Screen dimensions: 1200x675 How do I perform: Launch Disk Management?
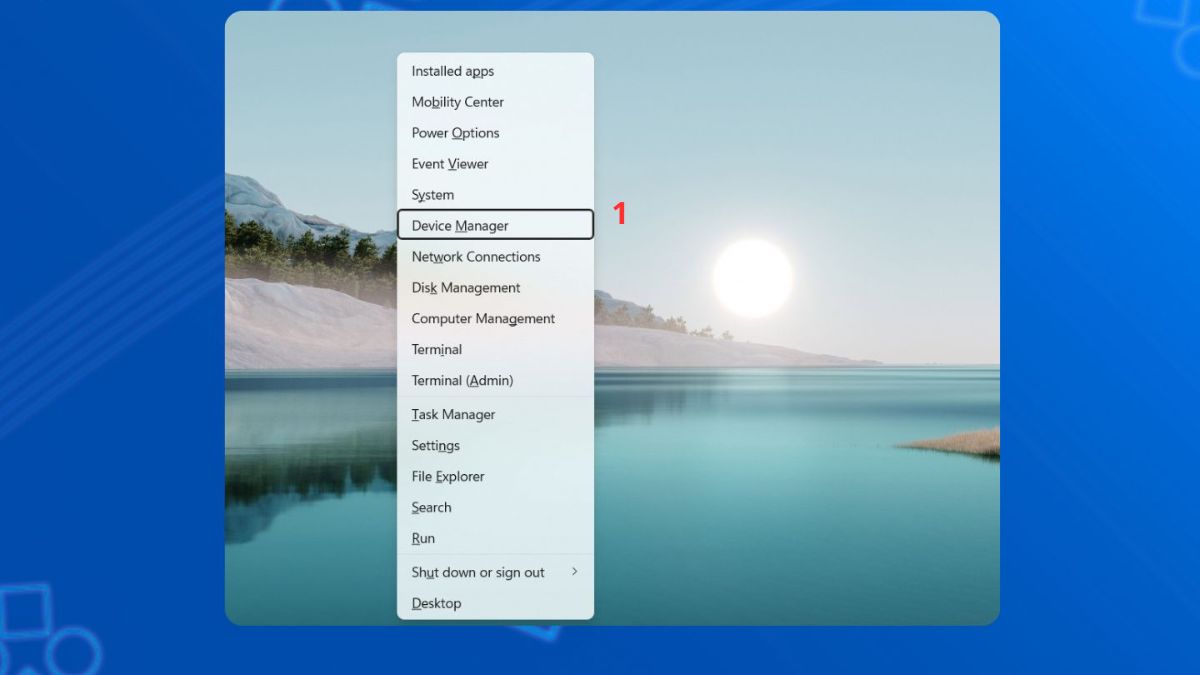tap(466, 288)
